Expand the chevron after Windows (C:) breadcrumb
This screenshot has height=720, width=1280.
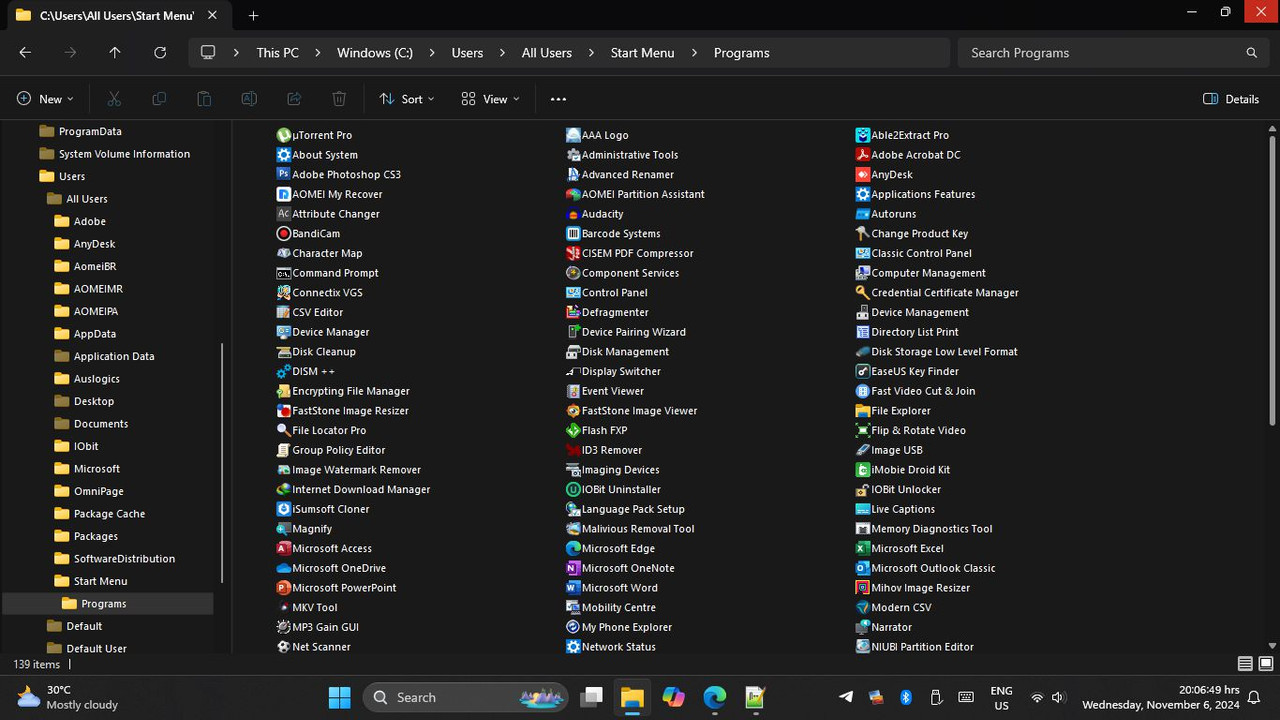(x=432, y=53)
